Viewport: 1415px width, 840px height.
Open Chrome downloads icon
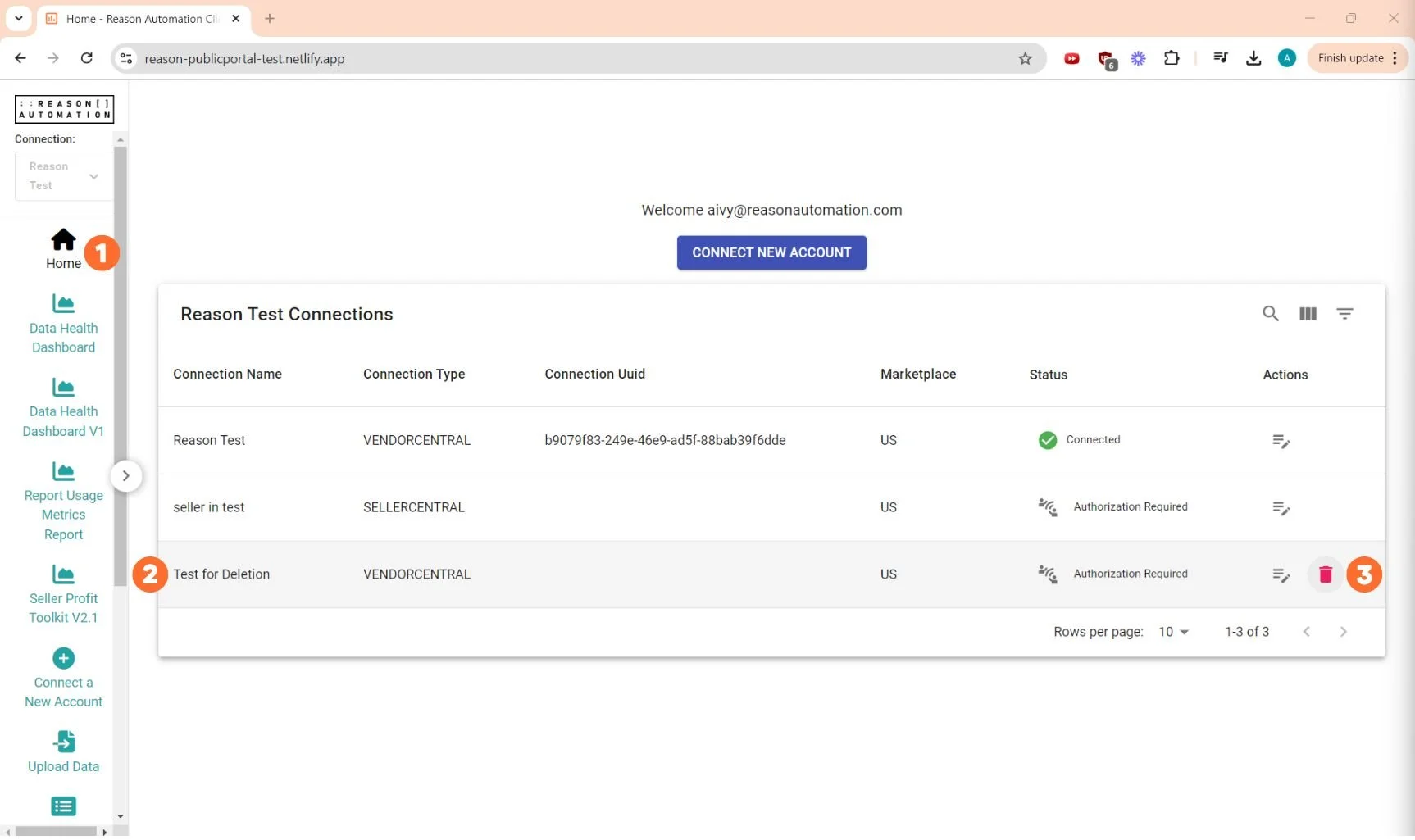[x=1253, y=58]
